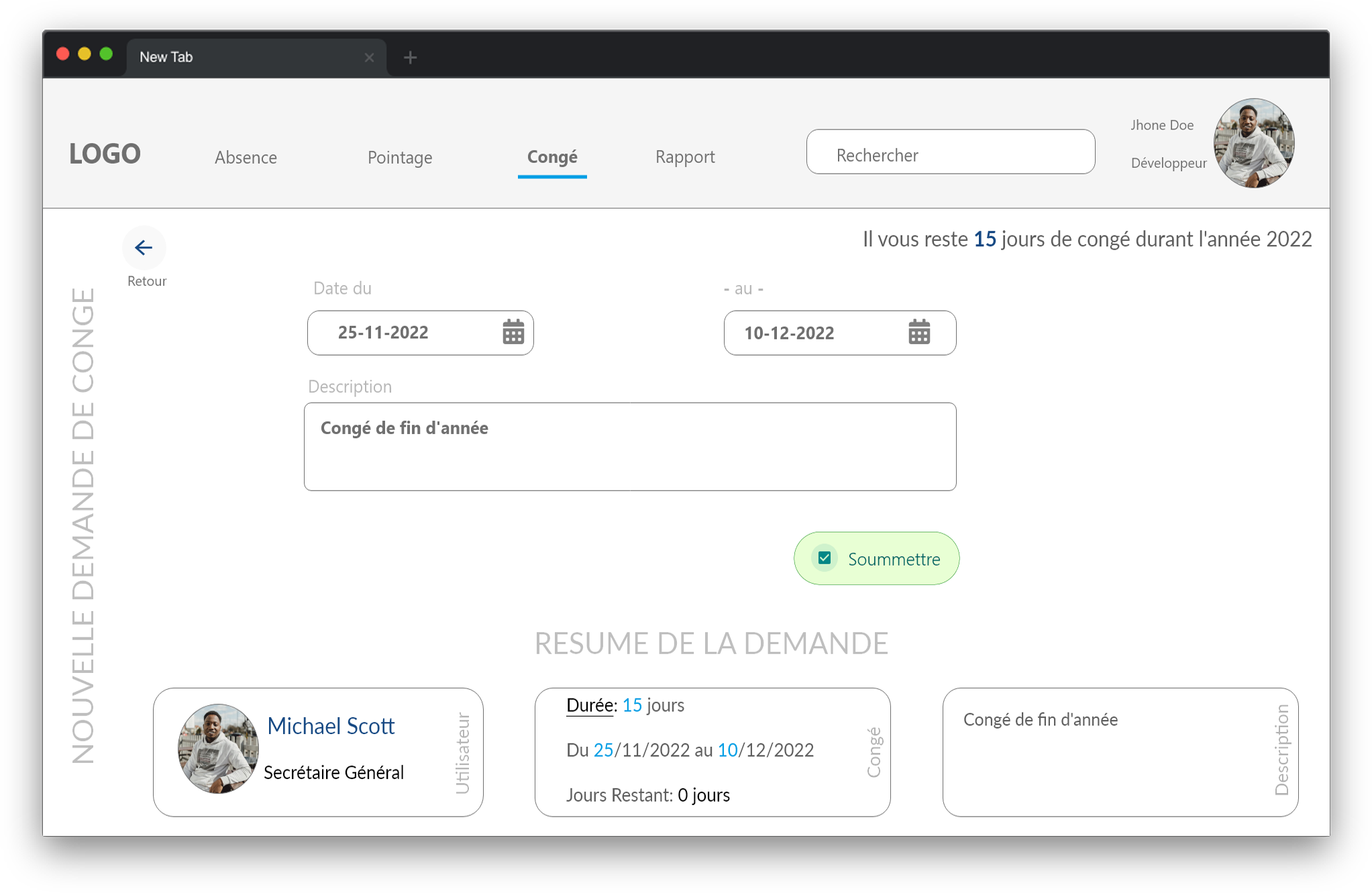Viewport: 1372px width, 893px height.
Task: Open the Pointage section
Action: click(400, 157)
